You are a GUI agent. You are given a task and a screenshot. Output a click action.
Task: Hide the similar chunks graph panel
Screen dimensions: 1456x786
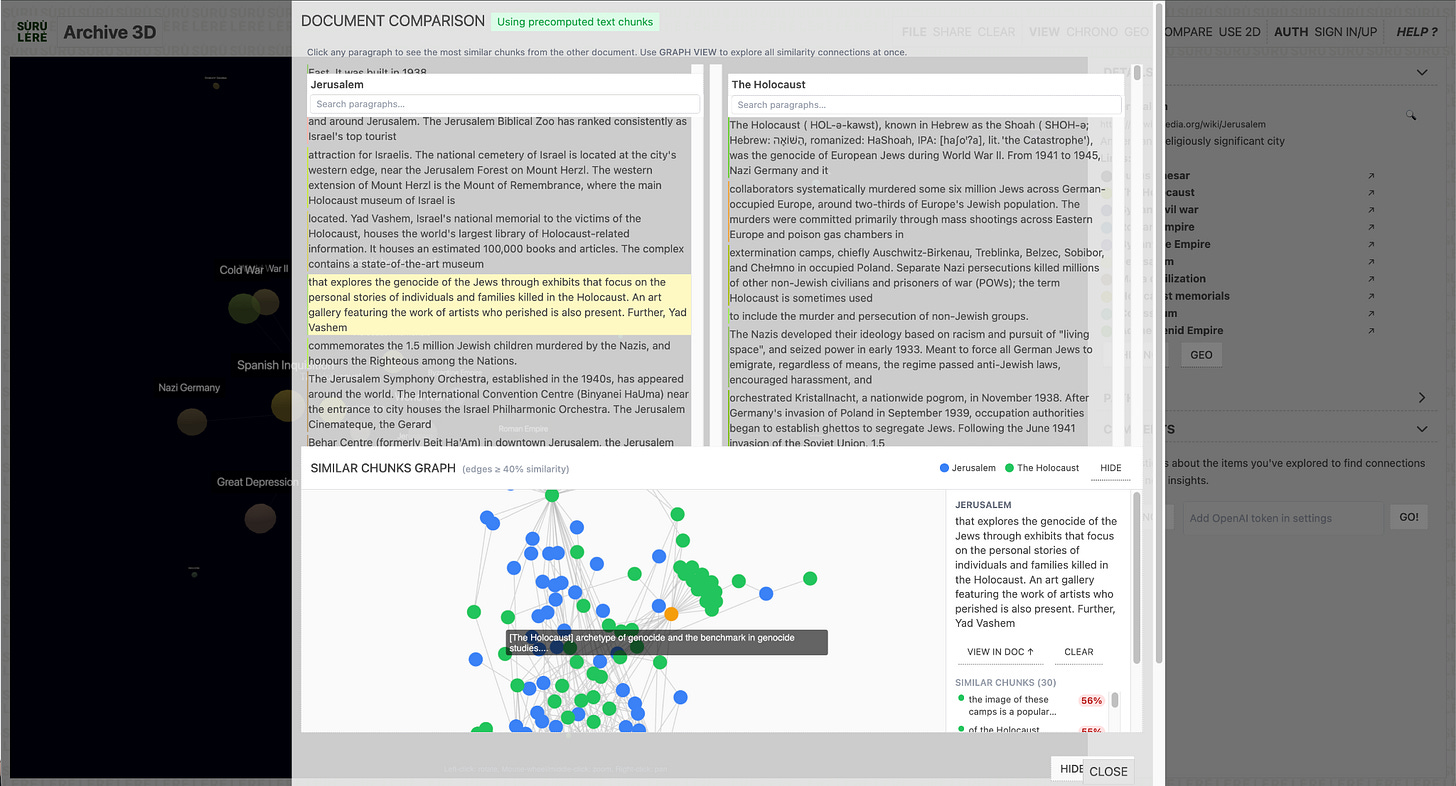point(1110,468)
